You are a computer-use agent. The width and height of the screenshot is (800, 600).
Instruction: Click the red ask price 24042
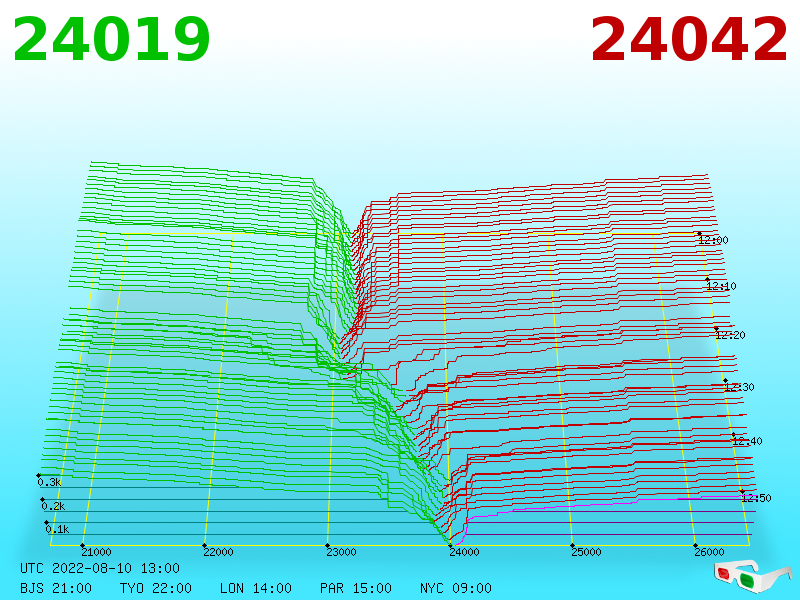[x=689, y=40]
